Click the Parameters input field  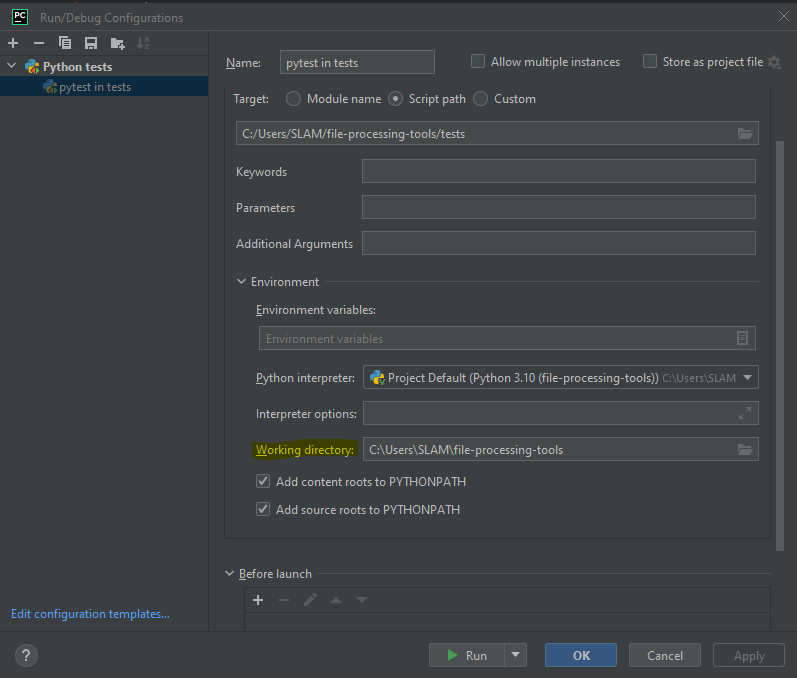[559, 207]
